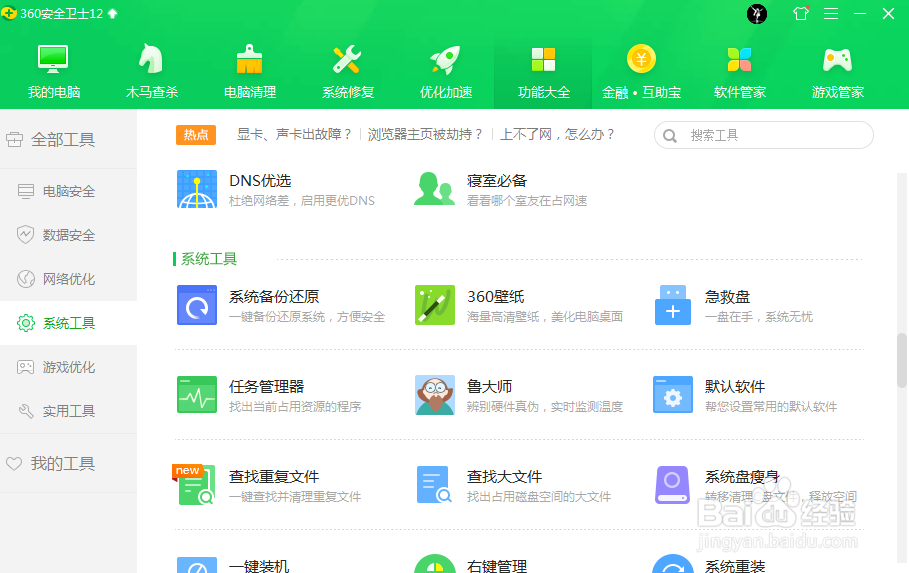Click description 海量高清壁纸，美化电脑桌面
909x573 pixels.
545,317
